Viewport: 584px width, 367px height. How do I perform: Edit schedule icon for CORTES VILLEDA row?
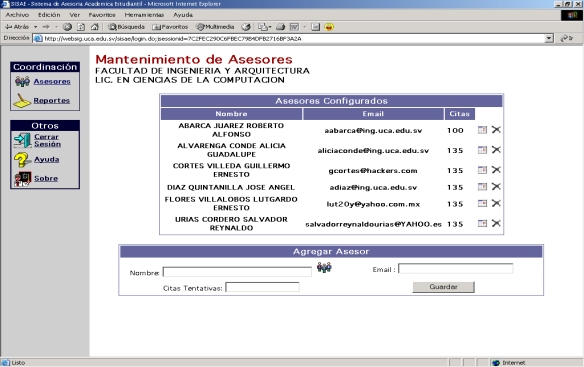pos(482,170)
